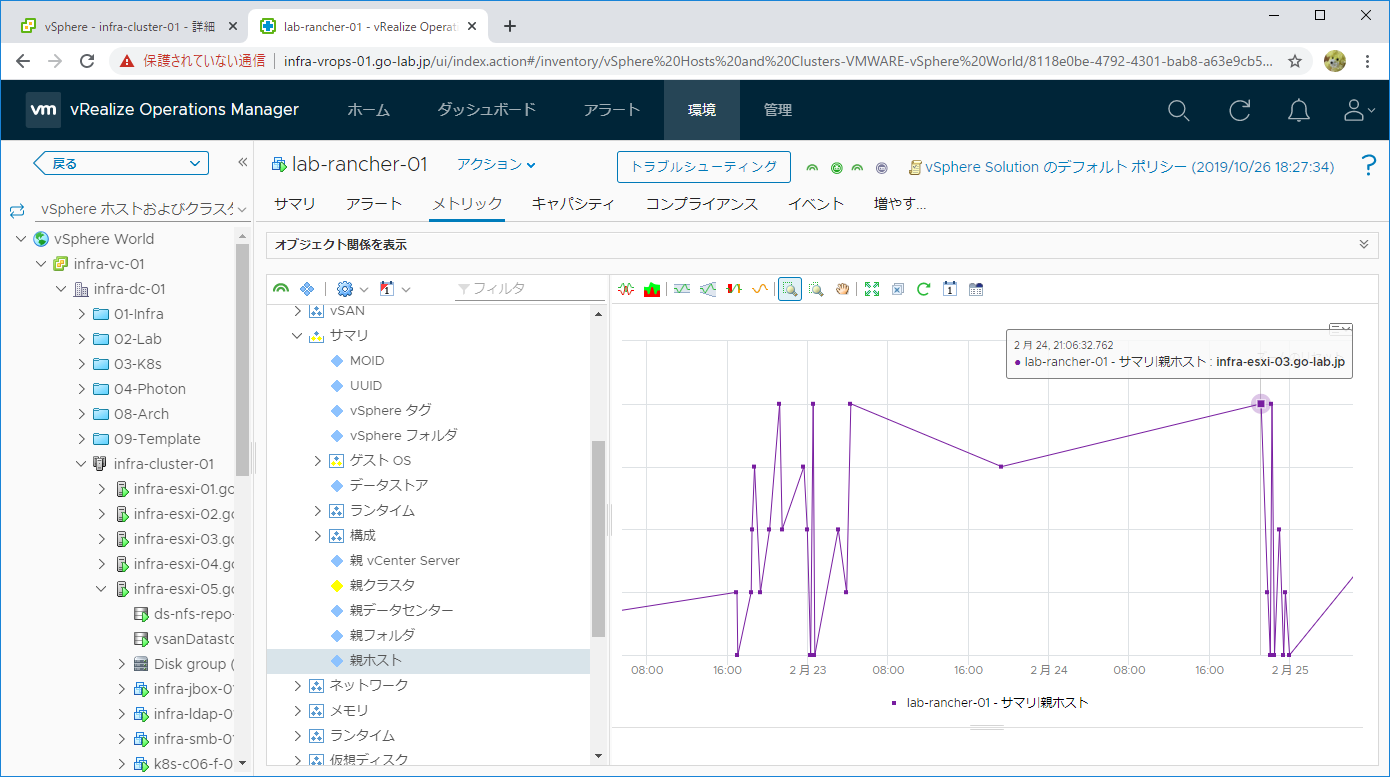The height and width of the screenshot is (777, 1390).
Task: Open the vSphere Solution default policy link
Action: (1130, 167)
